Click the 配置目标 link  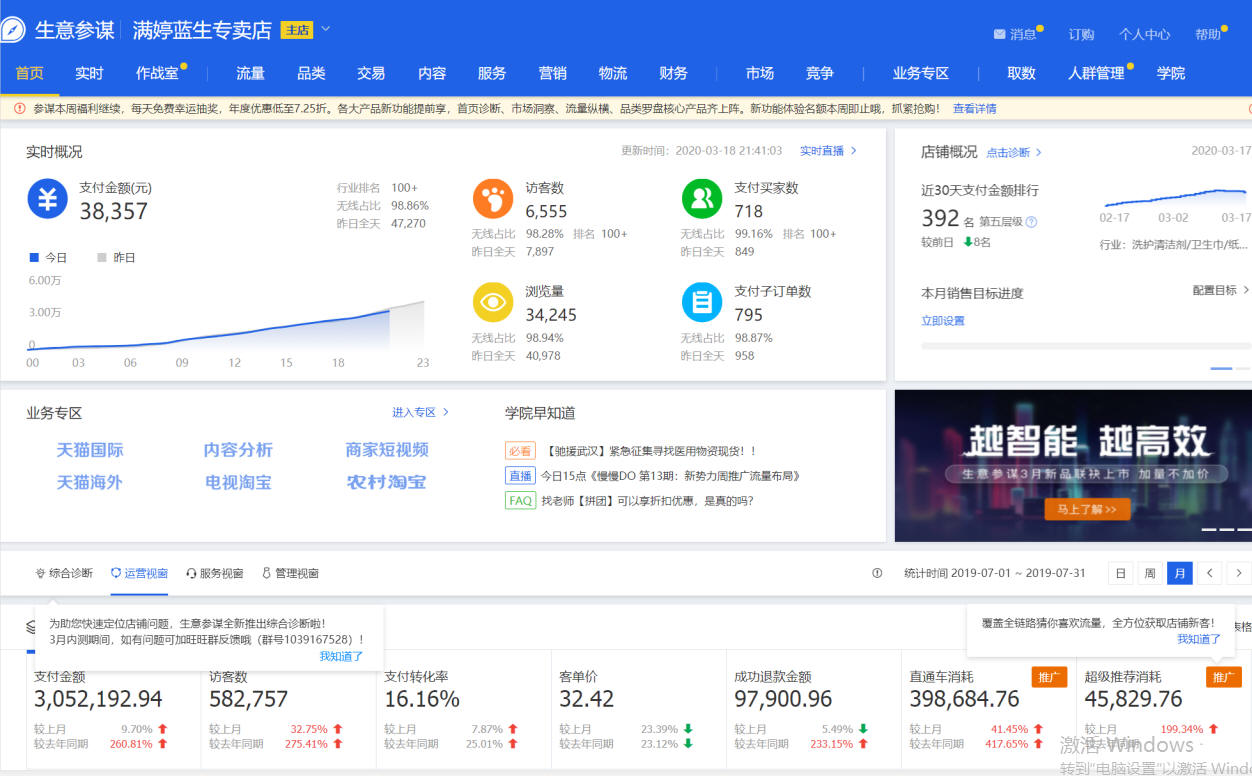point(1221,290)
